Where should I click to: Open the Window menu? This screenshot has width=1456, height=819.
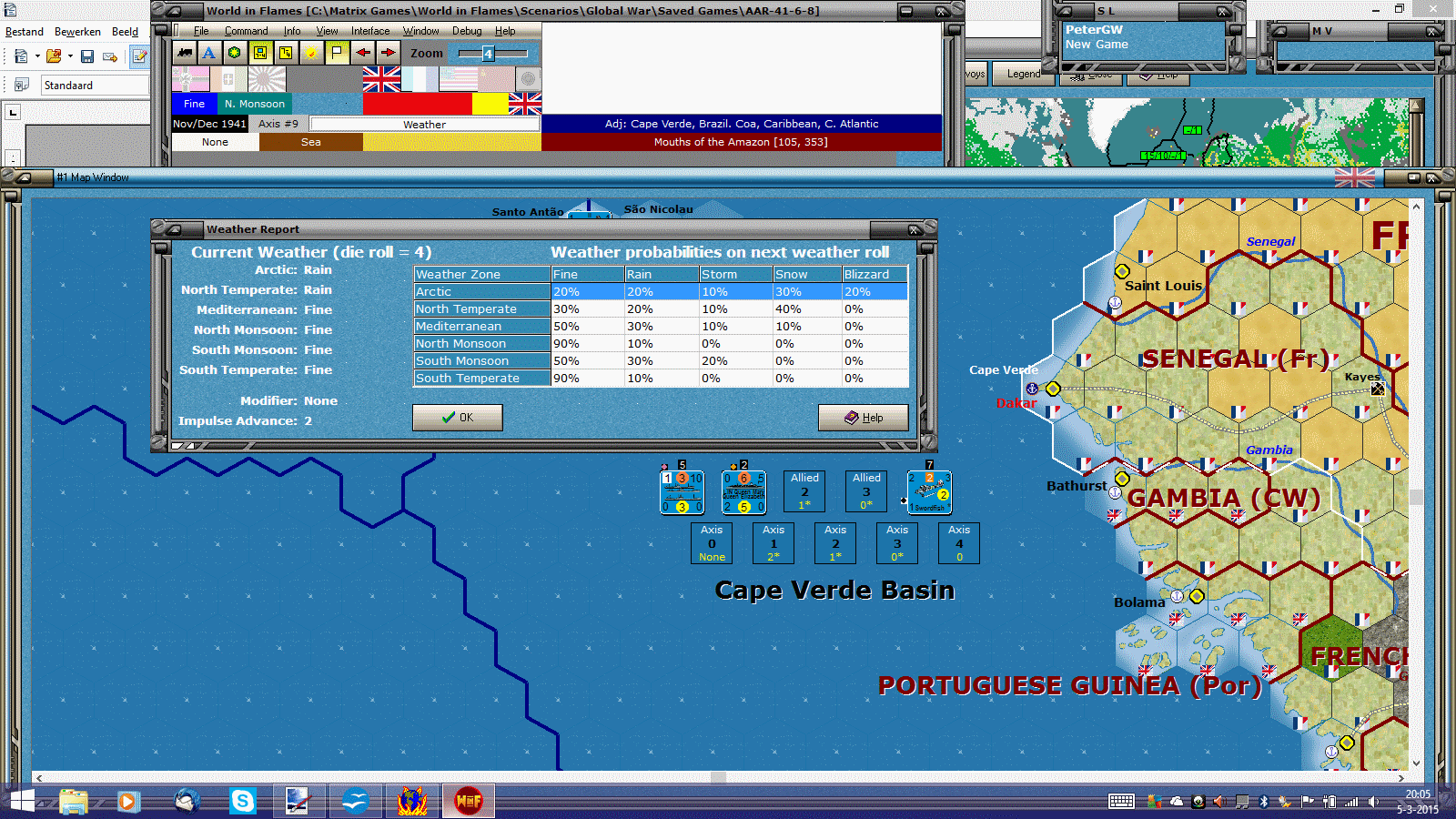(421, 31)
